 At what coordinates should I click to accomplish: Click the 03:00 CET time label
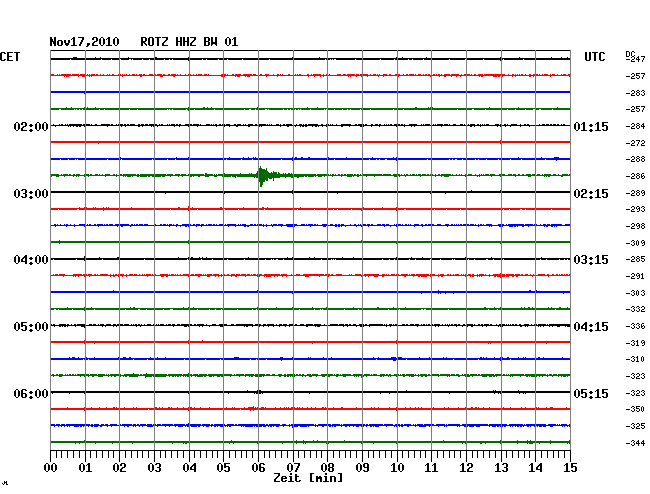31,194
